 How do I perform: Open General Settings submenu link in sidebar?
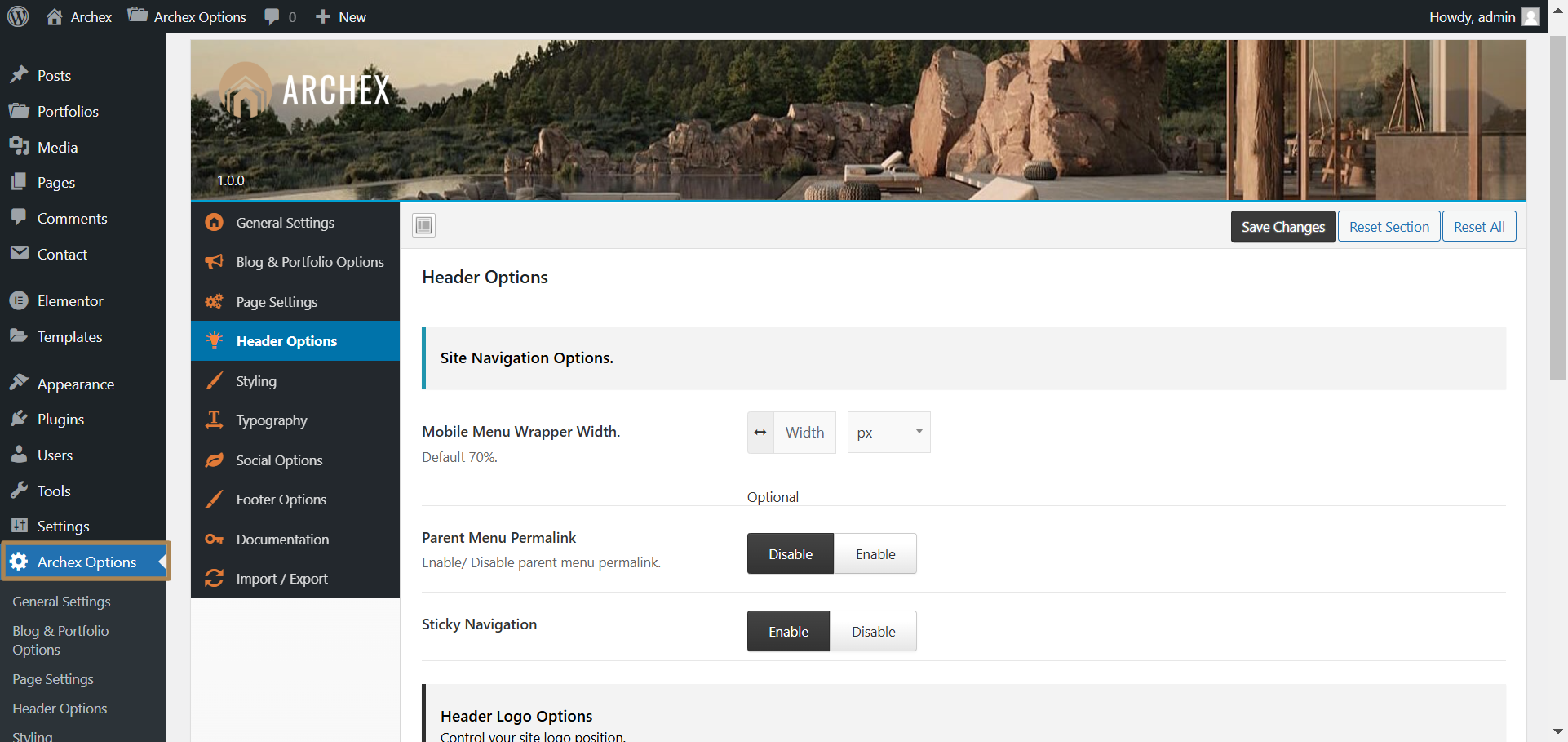point(61,601)
